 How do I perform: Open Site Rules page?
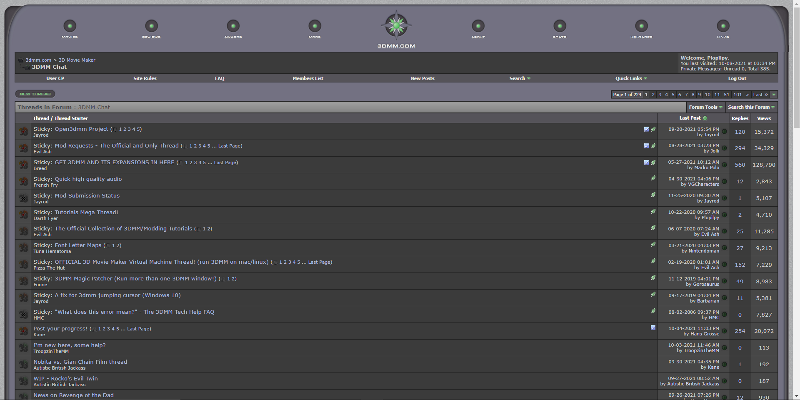coord(145,79)
